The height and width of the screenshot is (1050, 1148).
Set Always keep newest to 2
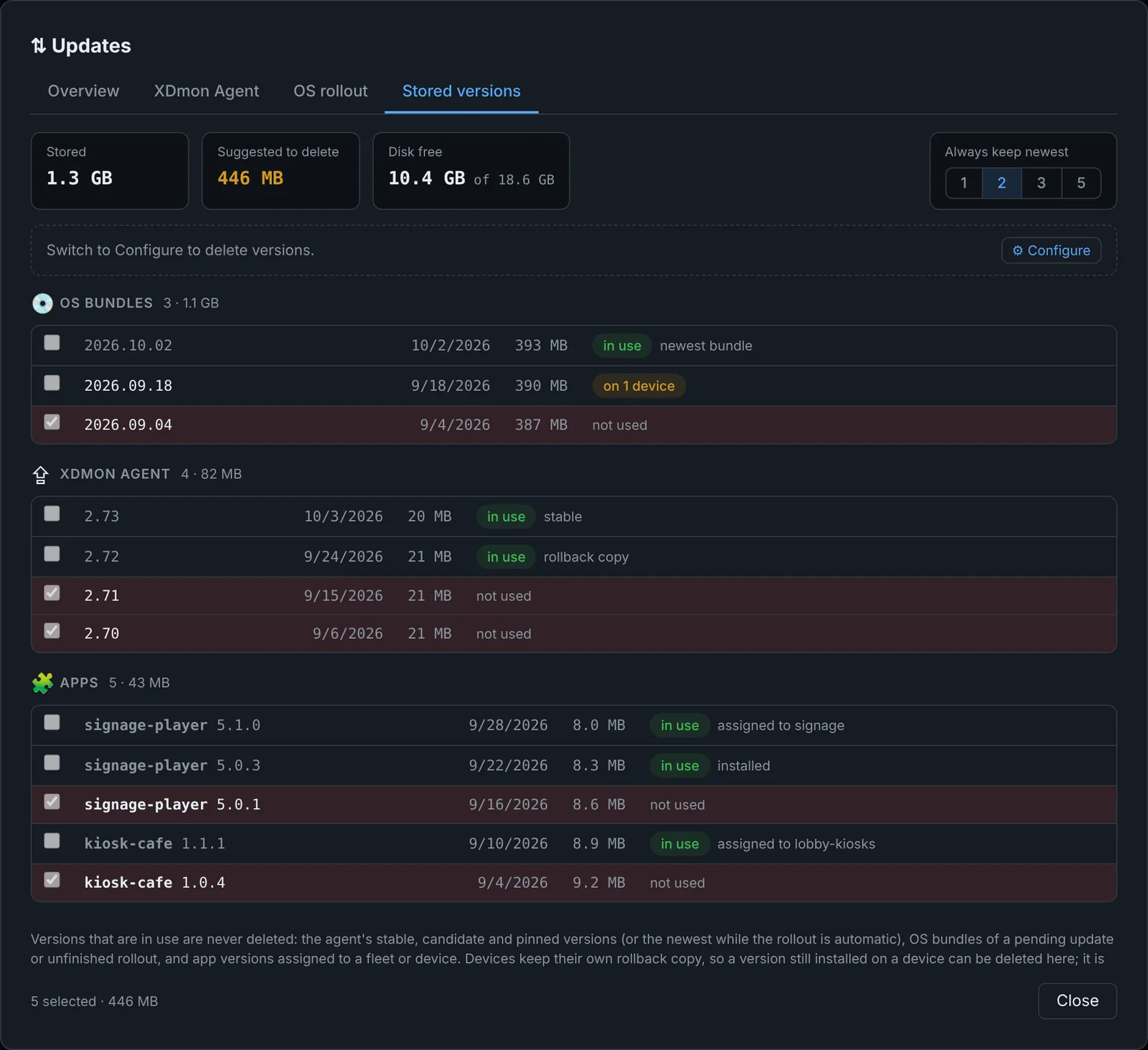(1002, 183)
